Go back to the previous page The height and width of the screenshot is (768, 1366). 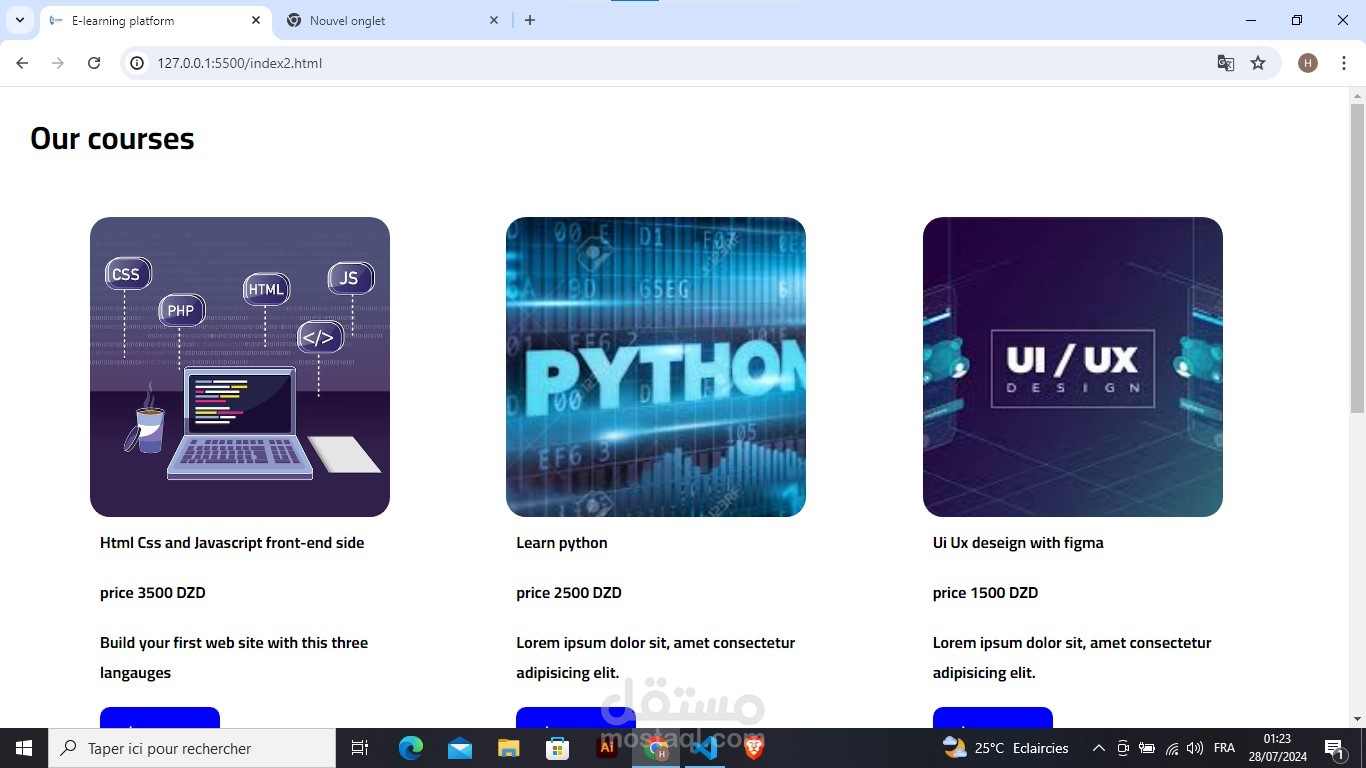coord(22,63)
